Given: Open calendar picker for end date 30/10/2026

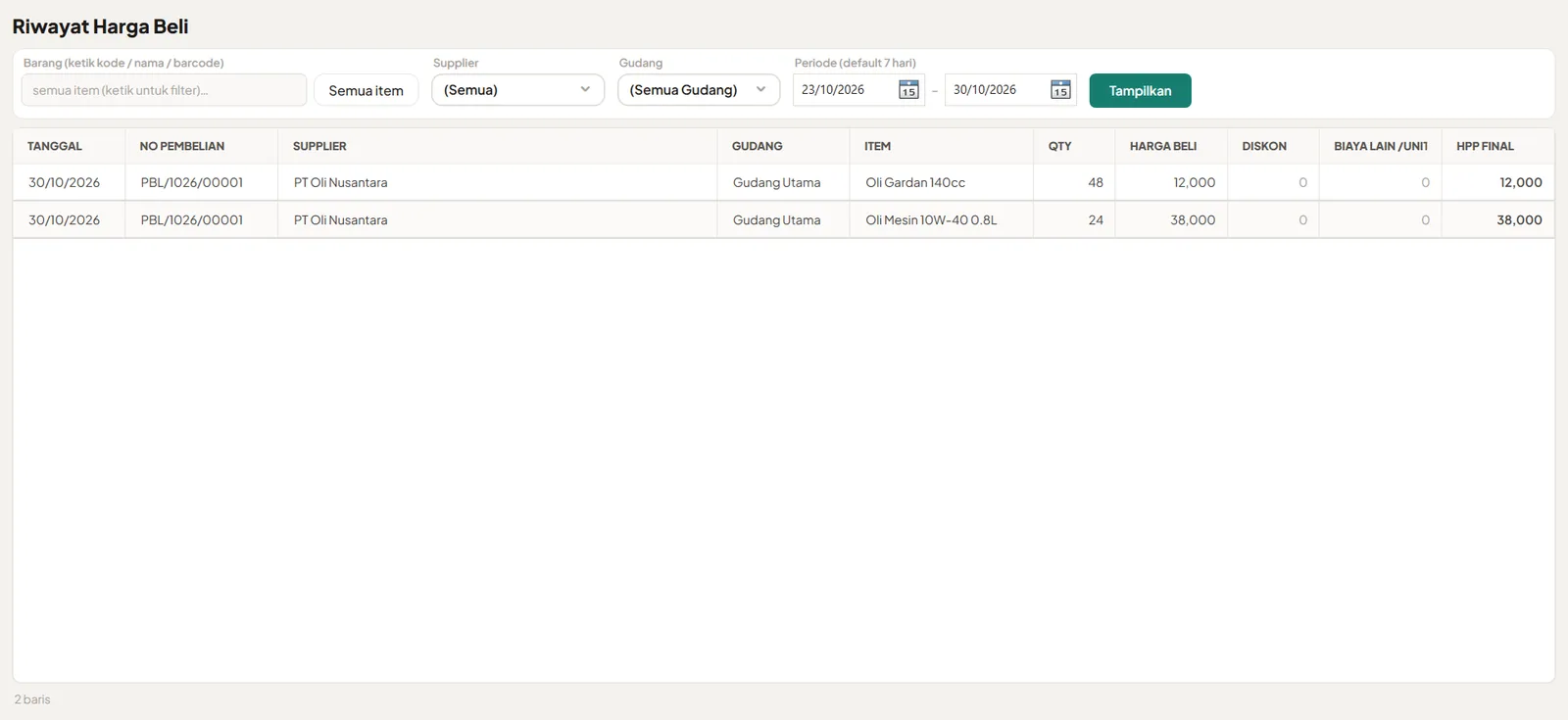Looking at the screenshot, I should click(x=1060, y=90).
